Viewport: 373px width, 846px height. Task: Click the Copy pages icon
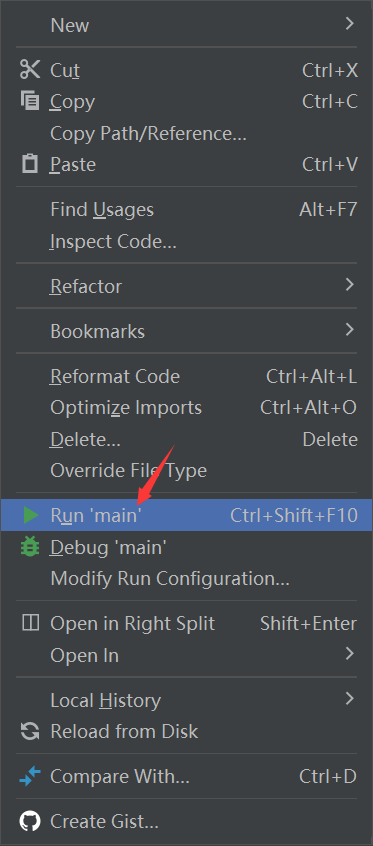pyautogui.click(x=30, y=101)
